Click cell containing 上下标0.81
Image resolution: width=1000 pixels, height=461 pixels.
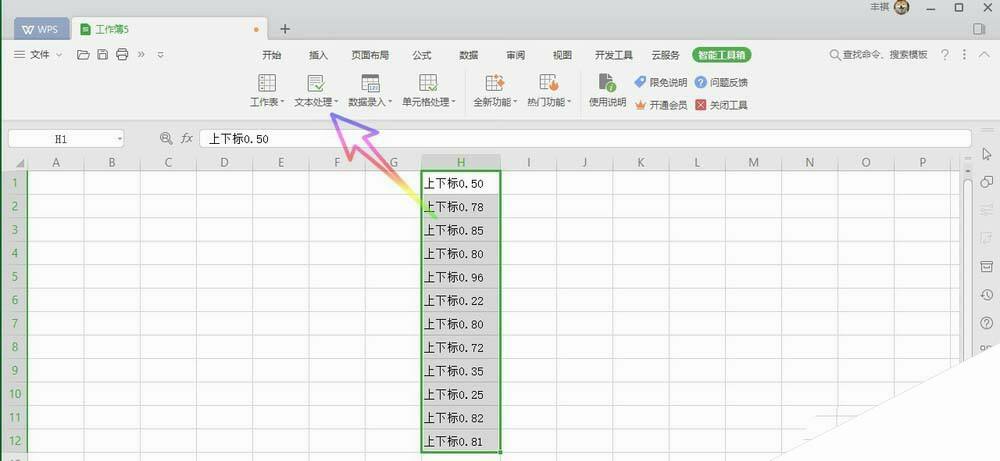tap(461, 441)
